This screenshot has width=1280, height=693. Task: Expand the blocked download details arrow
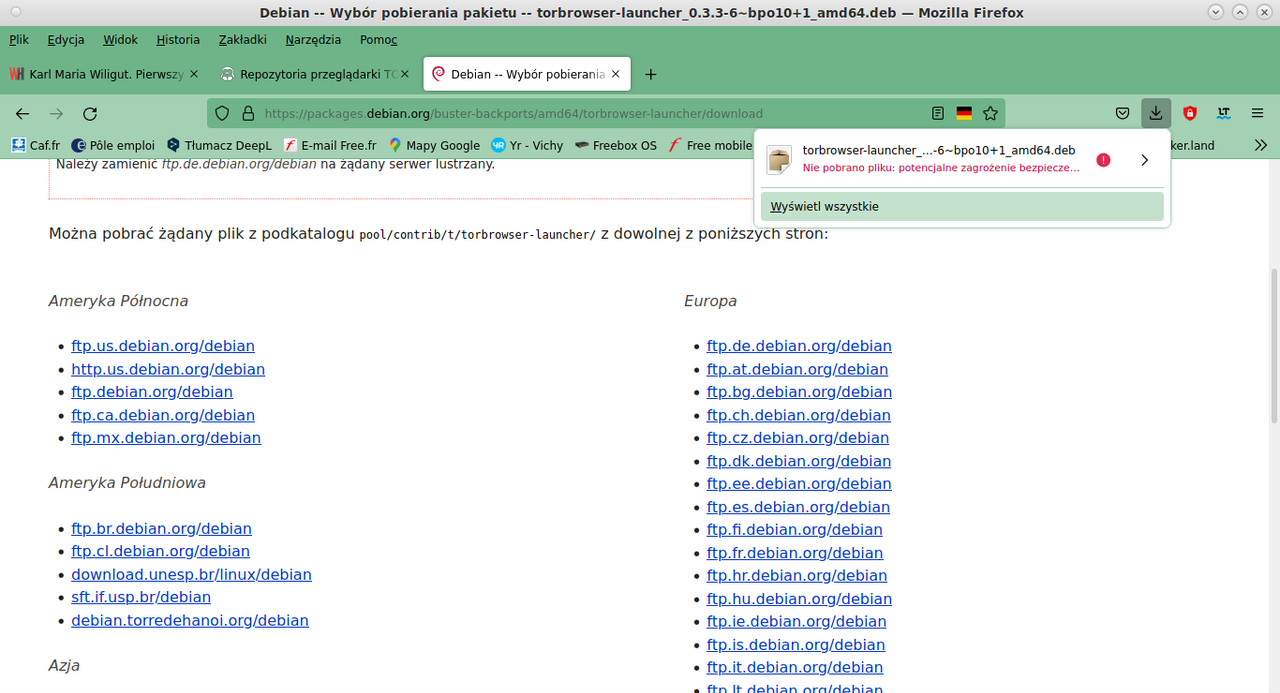(1145, 160)
